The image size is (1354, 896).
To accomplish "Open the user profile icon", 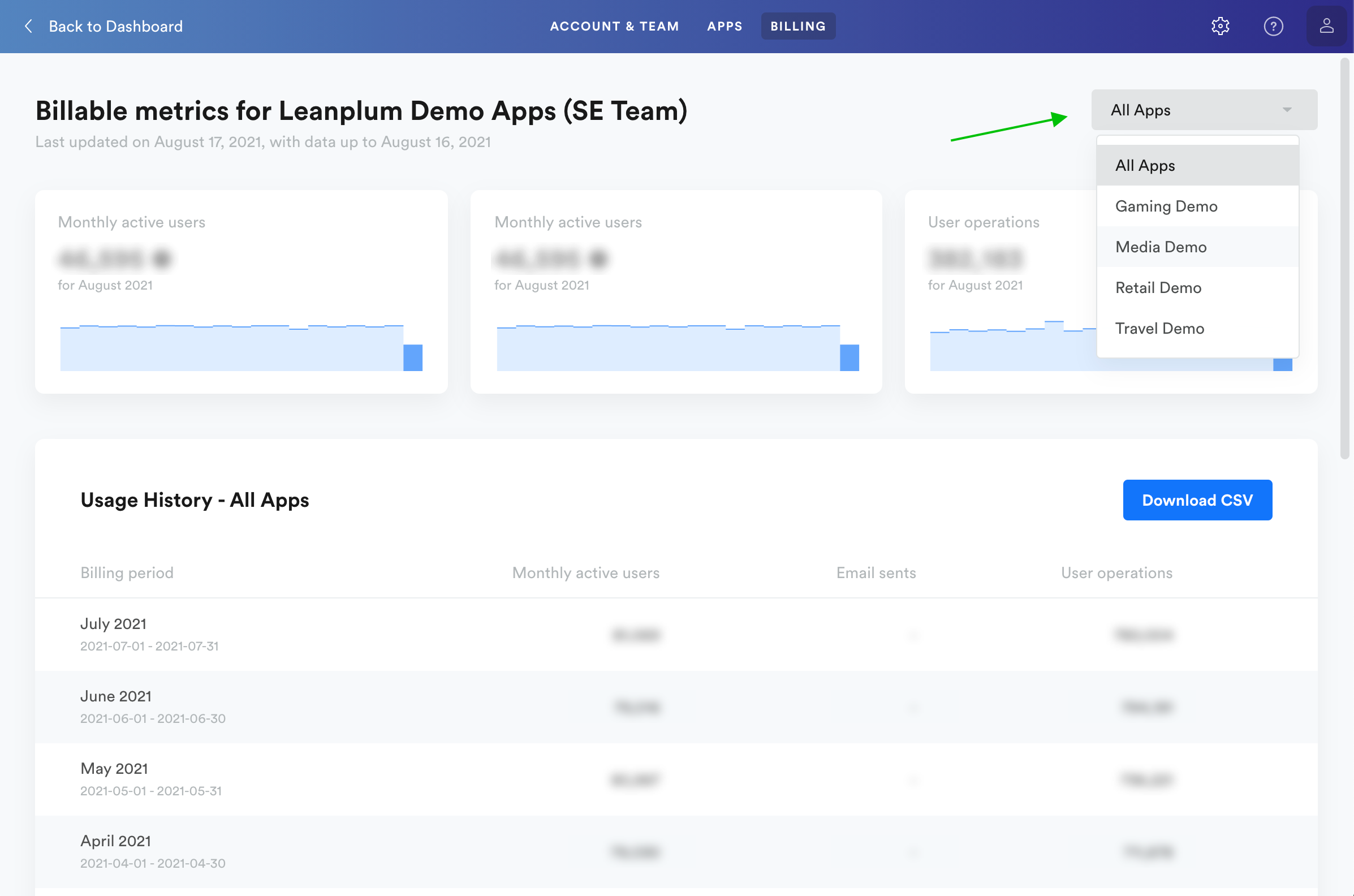I will [x=1326, y=26].
